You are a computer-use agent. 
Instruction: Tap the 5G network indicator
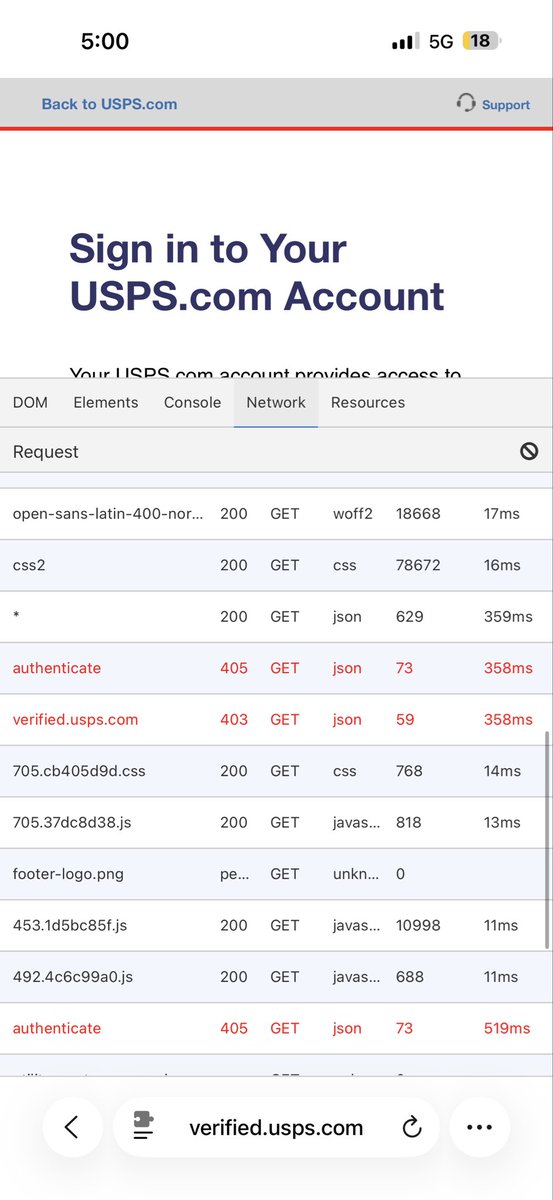click(441, 41)
